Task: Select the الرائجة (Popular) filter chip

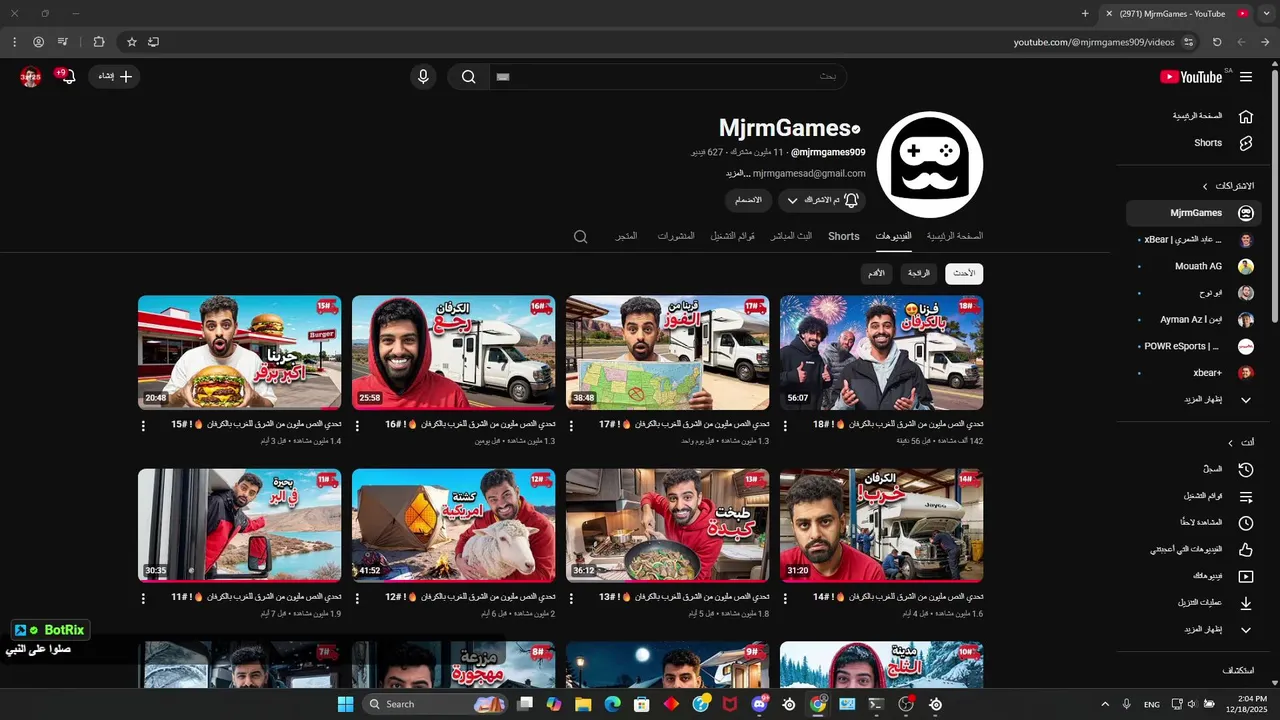Action: point(919,274)
